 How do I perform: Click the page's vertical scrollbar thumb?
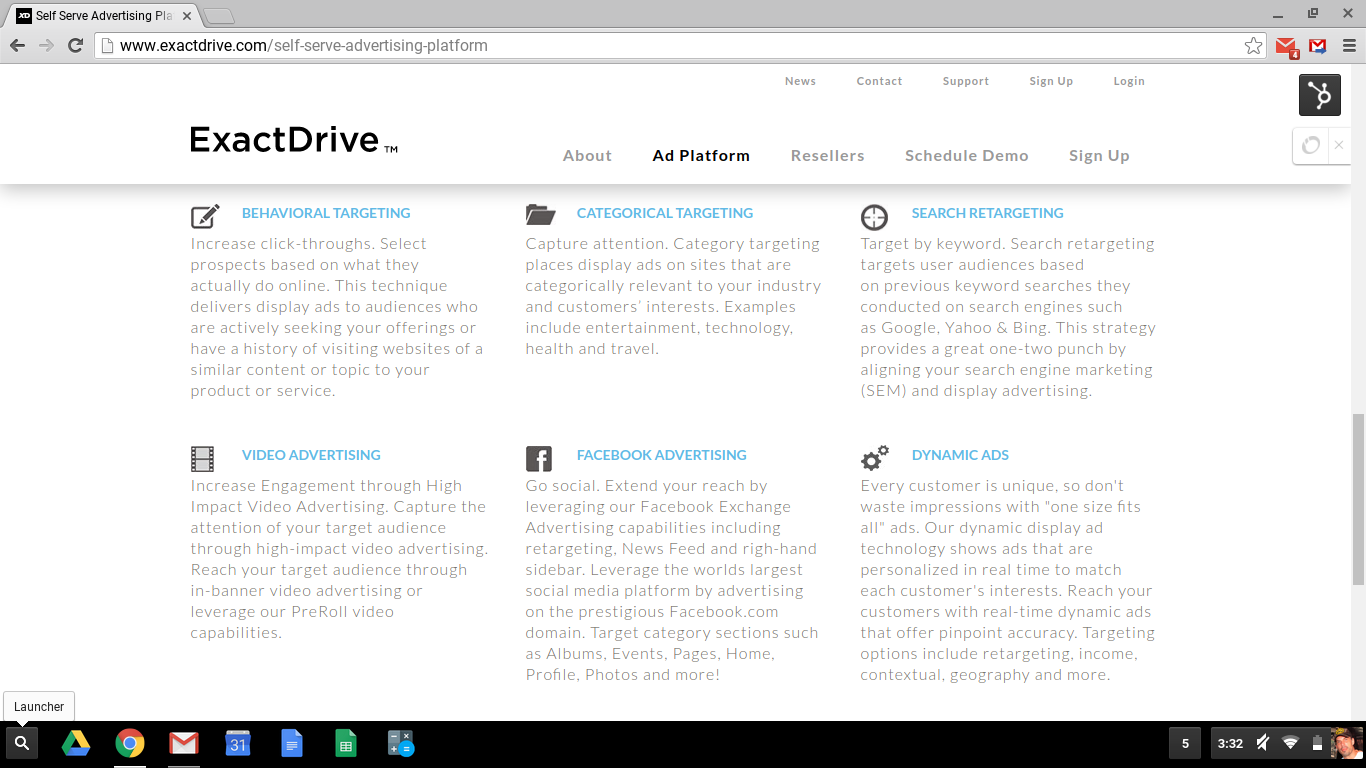coord(1358,499)
